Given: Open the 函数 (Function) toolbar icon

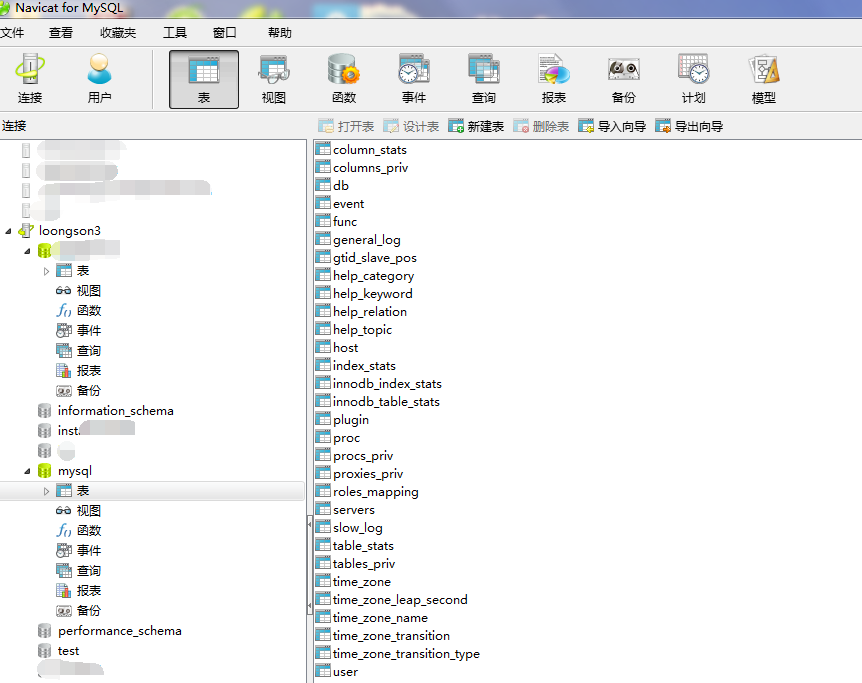Looking at the screenshot, I should [344, 79].
